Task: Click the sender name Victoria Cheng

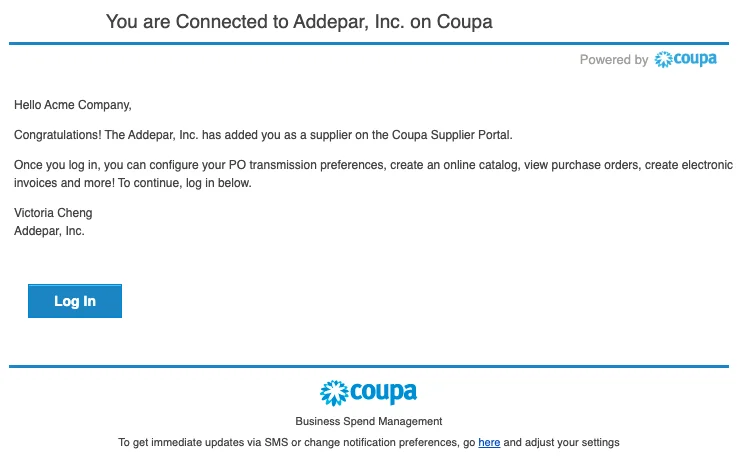Action: click(53, 213)
